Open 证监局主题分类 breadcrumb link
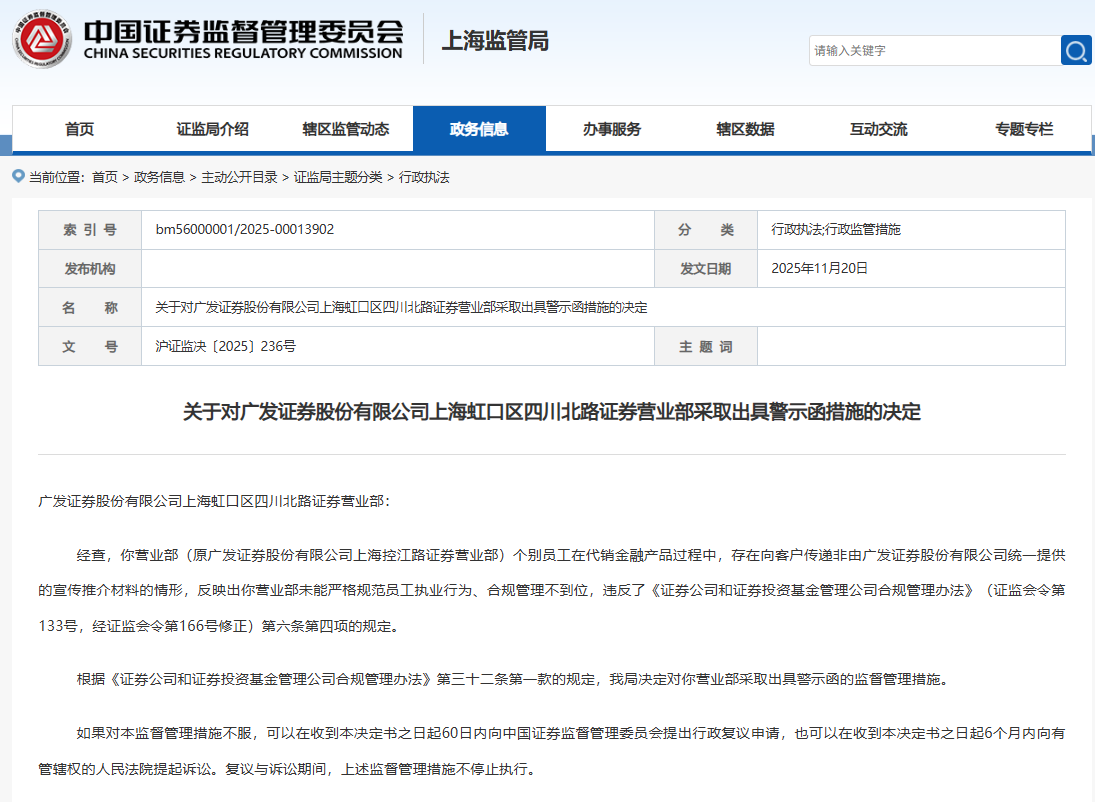 pyautogui.click(x=338, y=177)
